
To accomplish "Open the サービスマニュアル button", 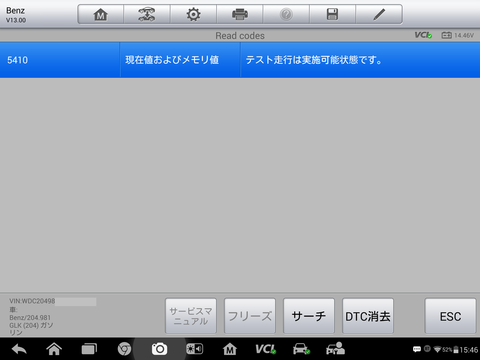I will pyautogui.click(x=191, y=316).
